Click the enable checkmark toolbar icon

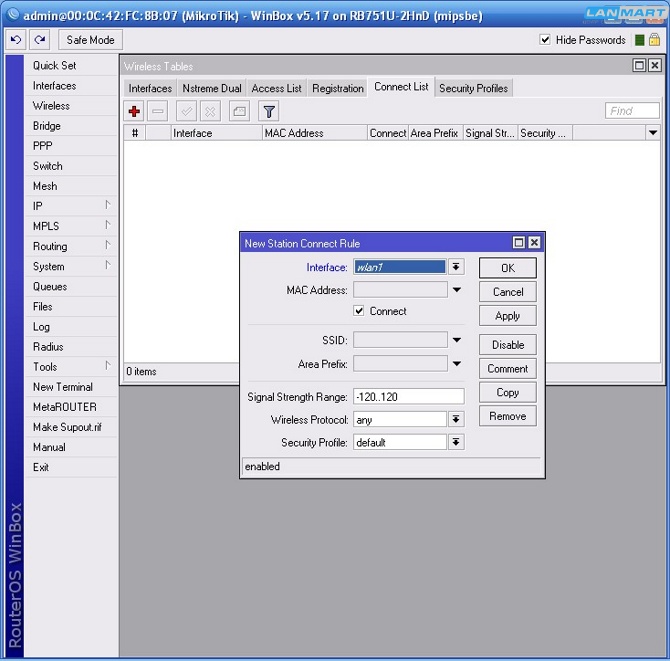pos(186,111)
